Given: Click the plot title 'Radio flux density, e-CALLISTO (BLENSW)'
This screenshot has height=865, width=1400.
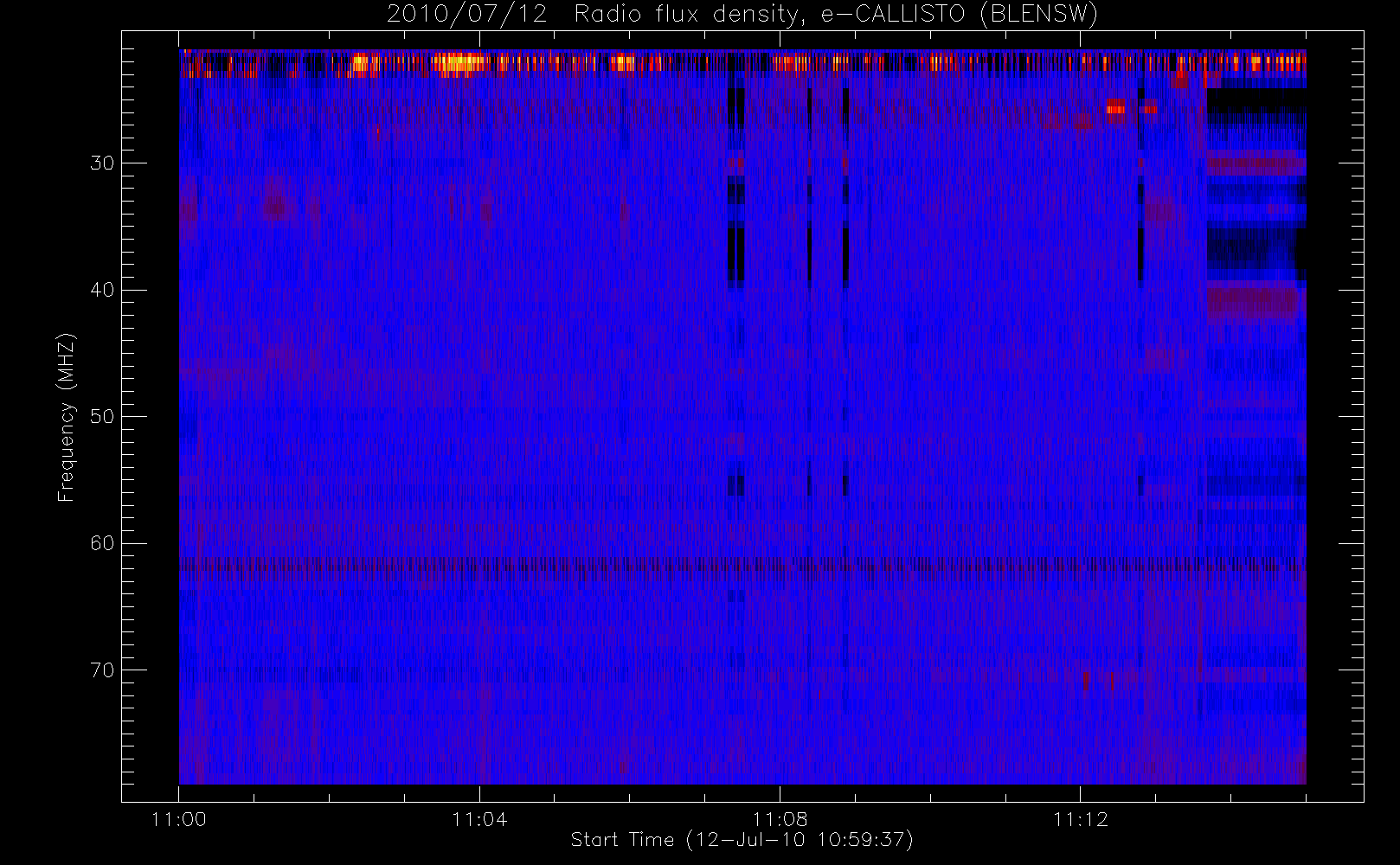Looking at the screenshot, I should pos(836,15).
